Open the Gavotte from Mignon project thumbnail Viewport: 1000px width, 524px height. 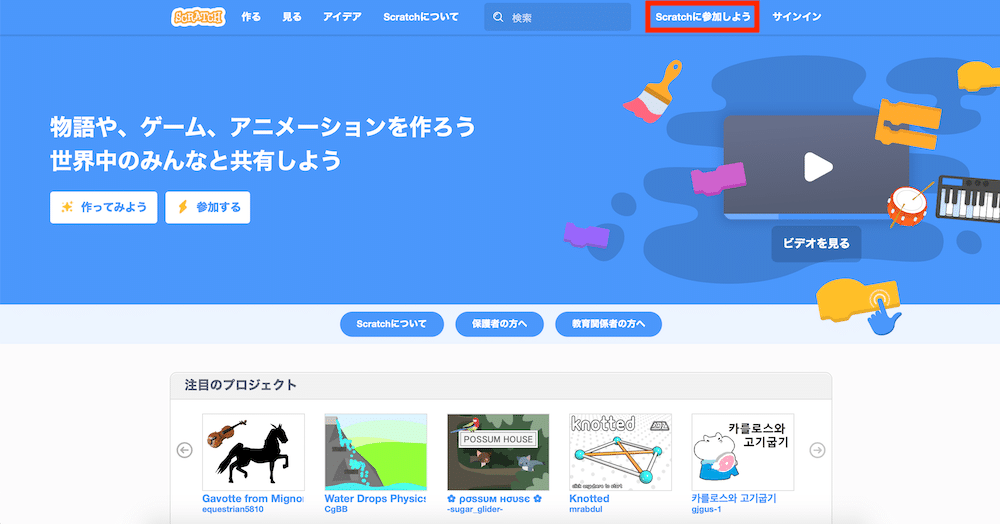tap(253, 452)
